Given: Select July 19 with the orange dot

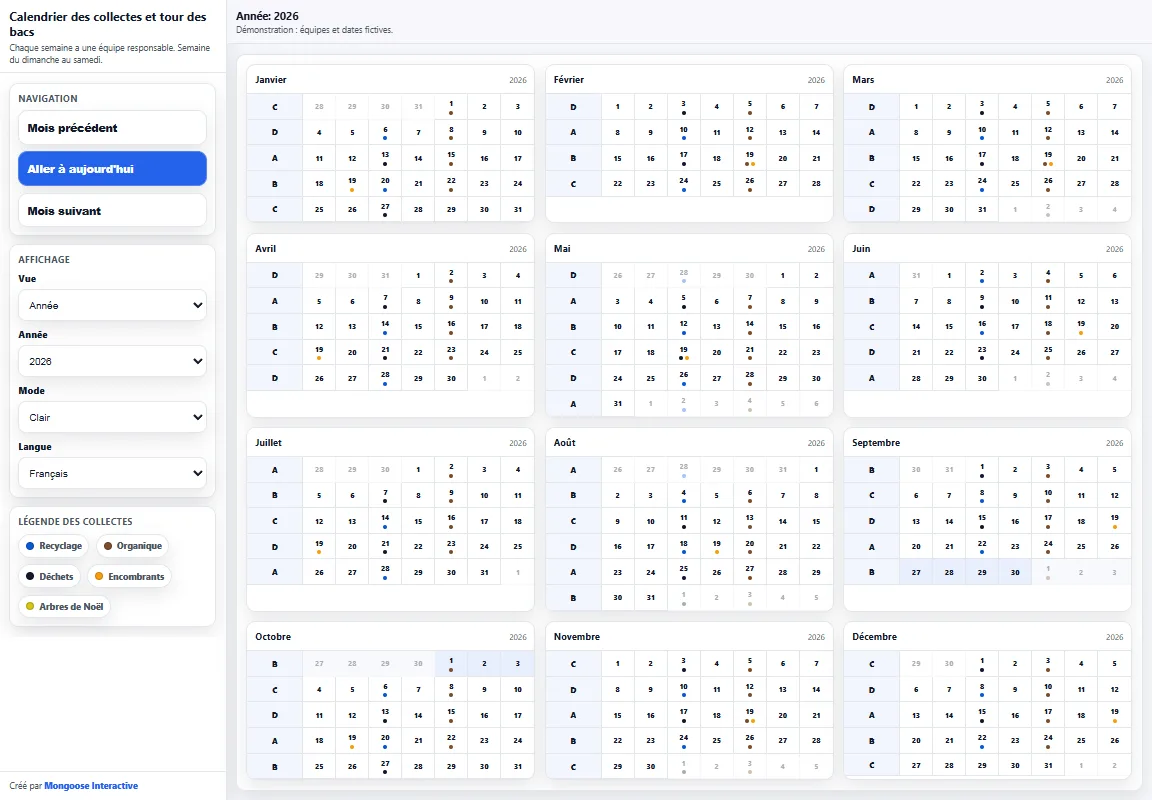Looking at the screenshot, I should point(319,547).
